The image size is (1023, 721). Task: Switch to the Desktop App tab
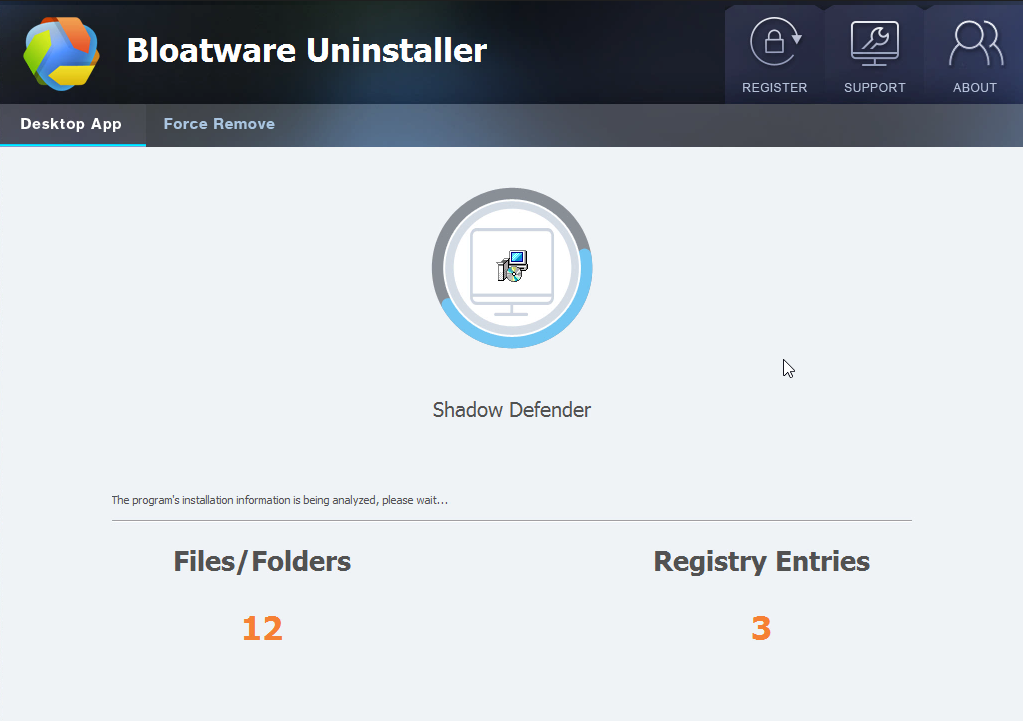(71, 124)
